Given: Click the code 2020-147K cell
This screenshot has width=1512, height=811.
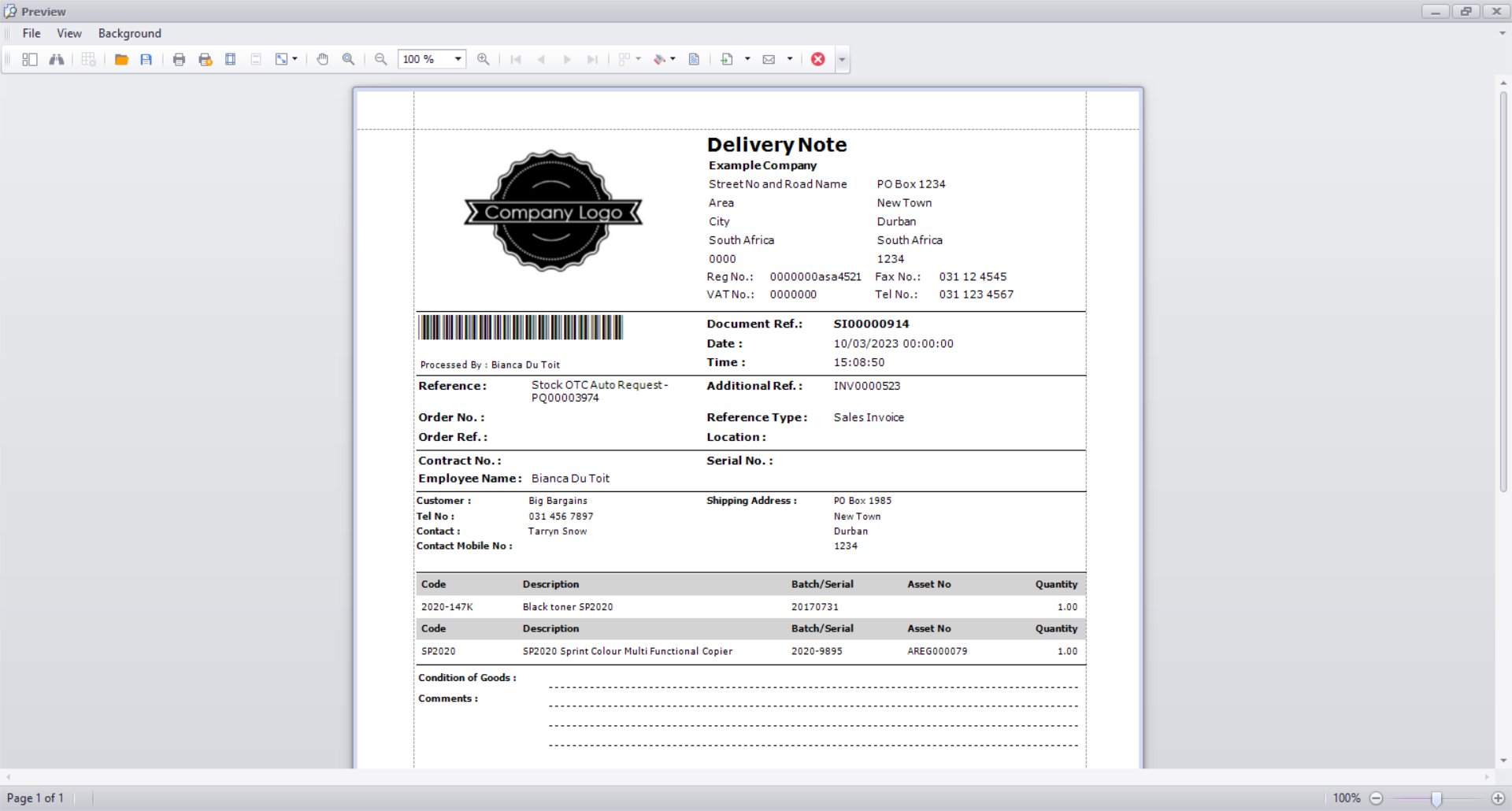Looking at the screenshot, I should tap(447, 607).
